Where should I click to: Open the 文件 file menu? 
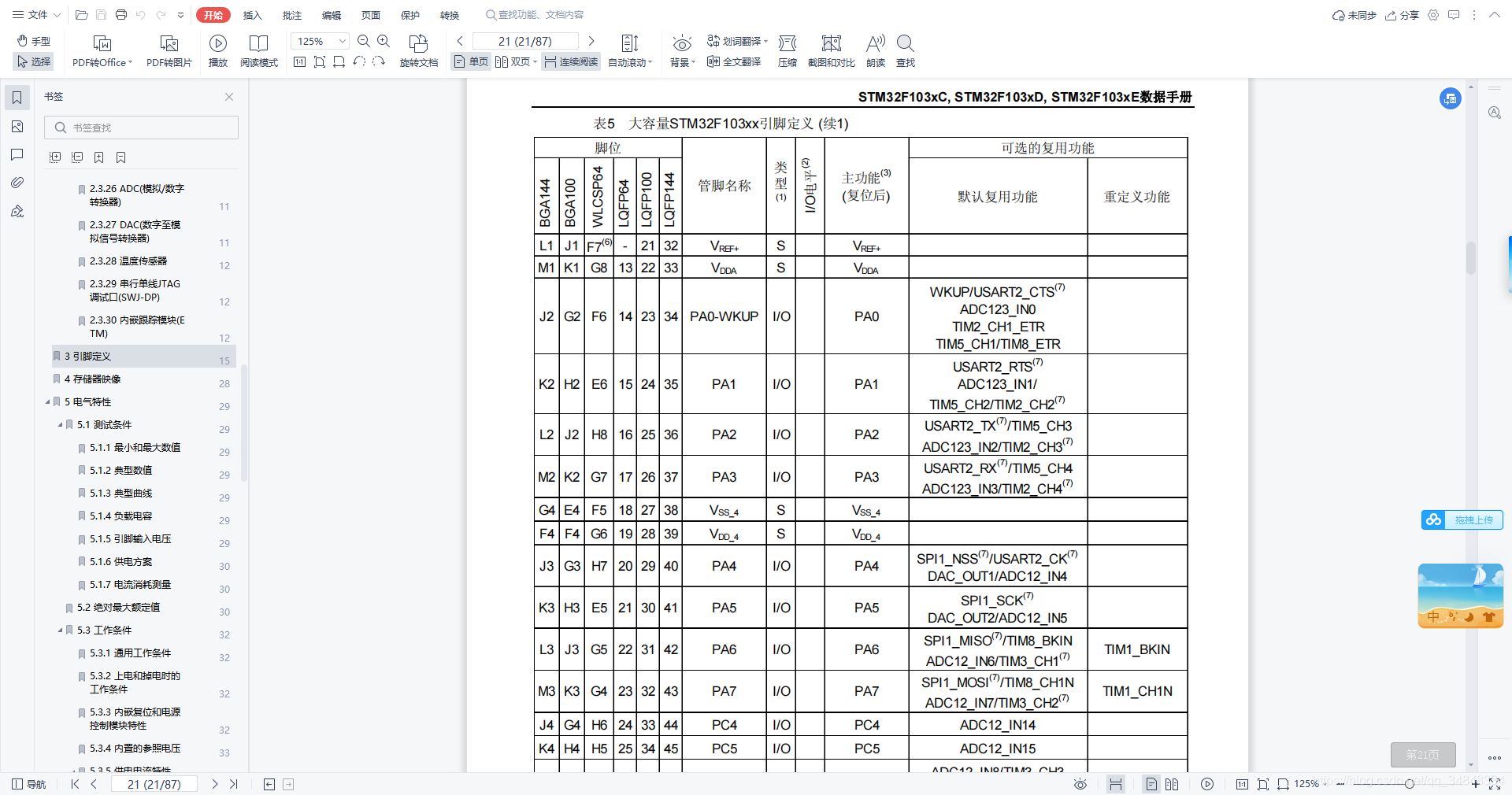point(36,15)
